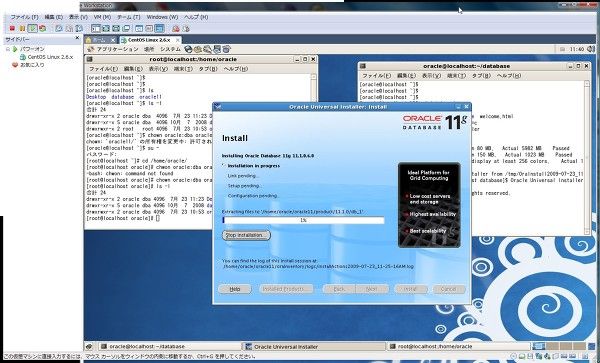Click the 'Extracting files to' status text
The height and width of the screenshot is (363, 600).
pos(293,212)
